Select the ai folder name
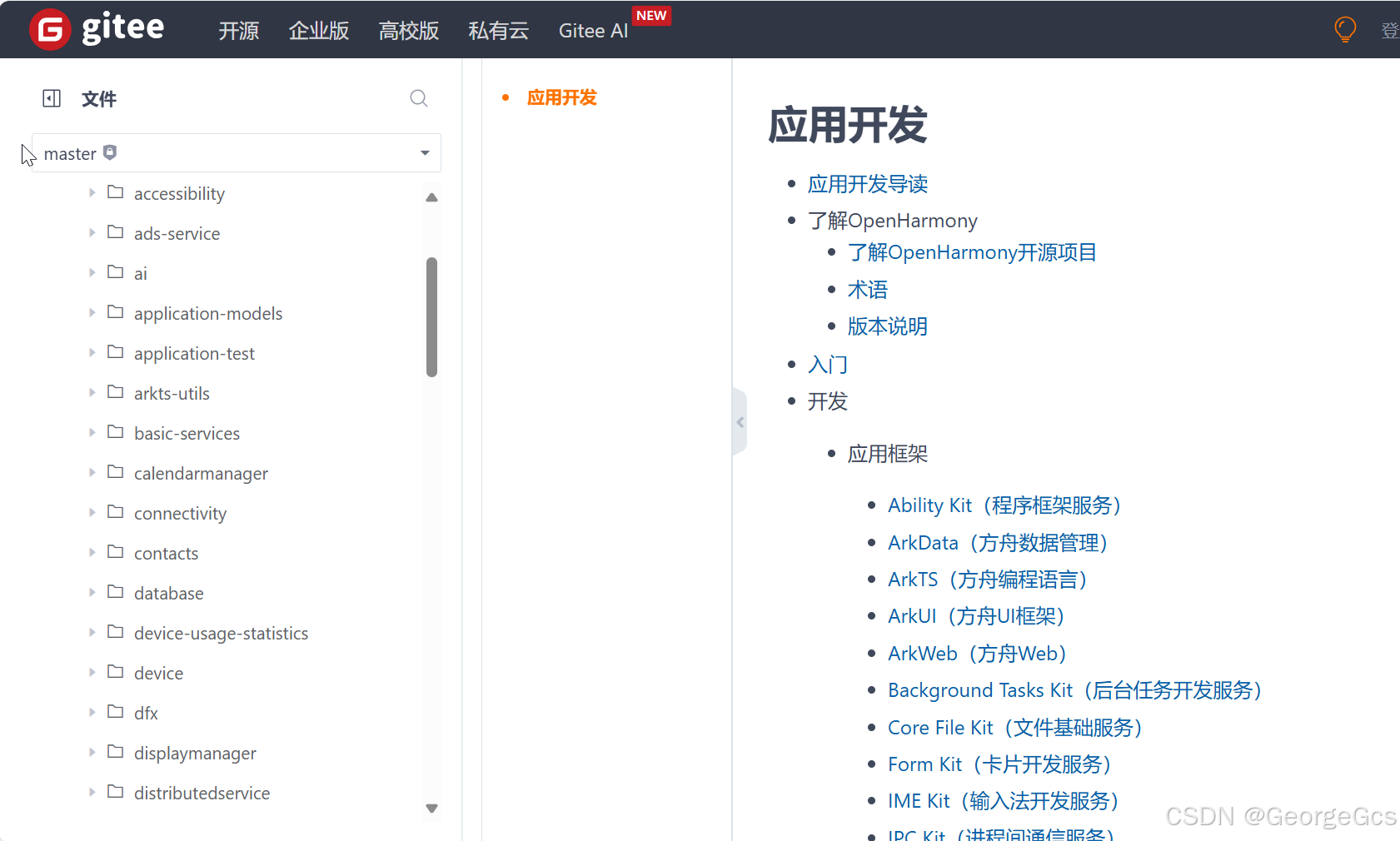This screenshot has width=1400, height=841. [x=141, y=273]
